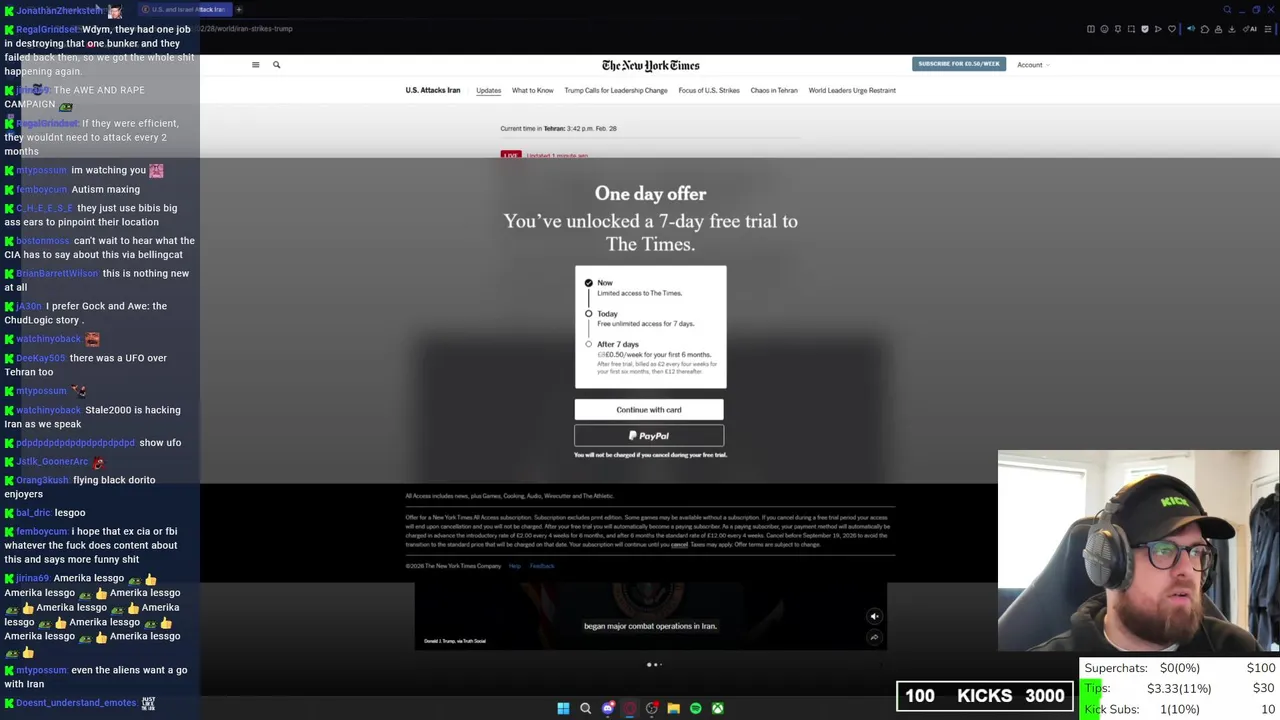Viewport: 1280px width, 720px height.
Task: Click chat username BrianBarrettWilson
Action: (x=57, y=274)
